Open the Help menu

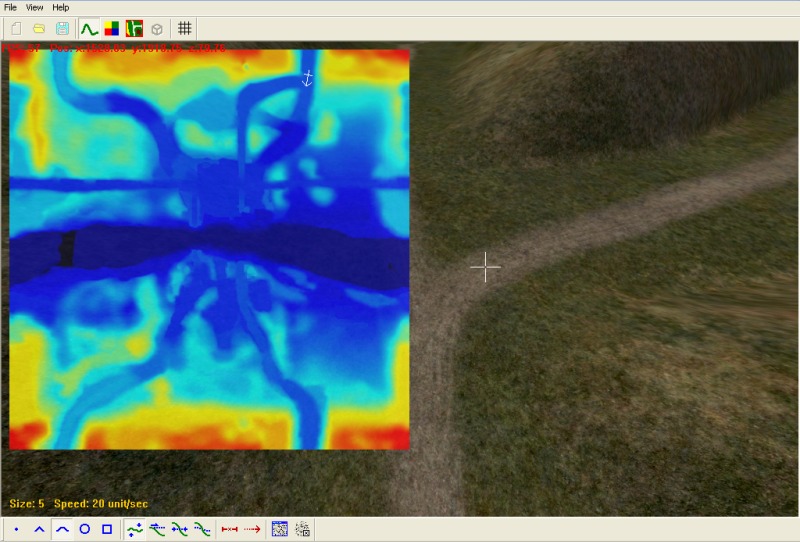pos(61,7)
